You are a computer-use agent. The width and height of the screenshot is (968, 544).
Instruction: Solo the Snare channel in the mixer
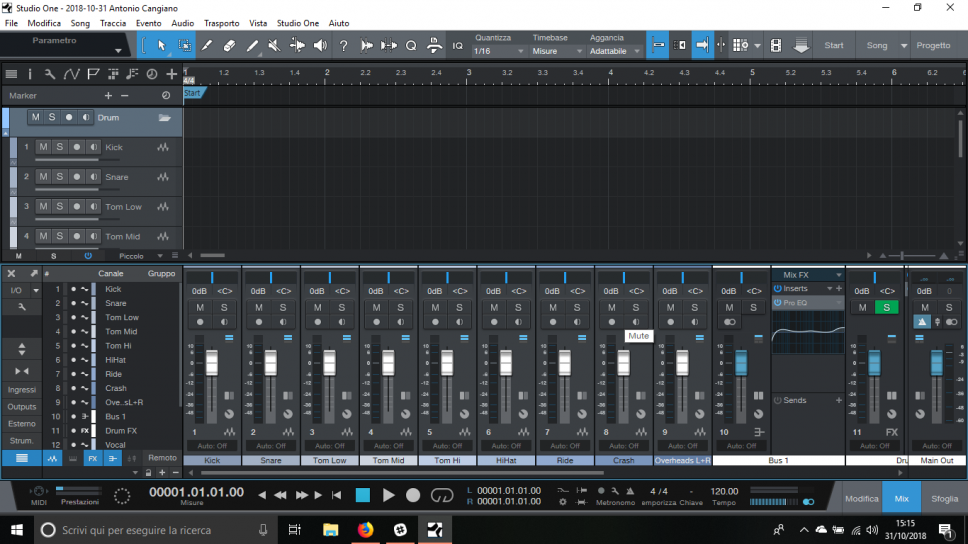(282, 308)
